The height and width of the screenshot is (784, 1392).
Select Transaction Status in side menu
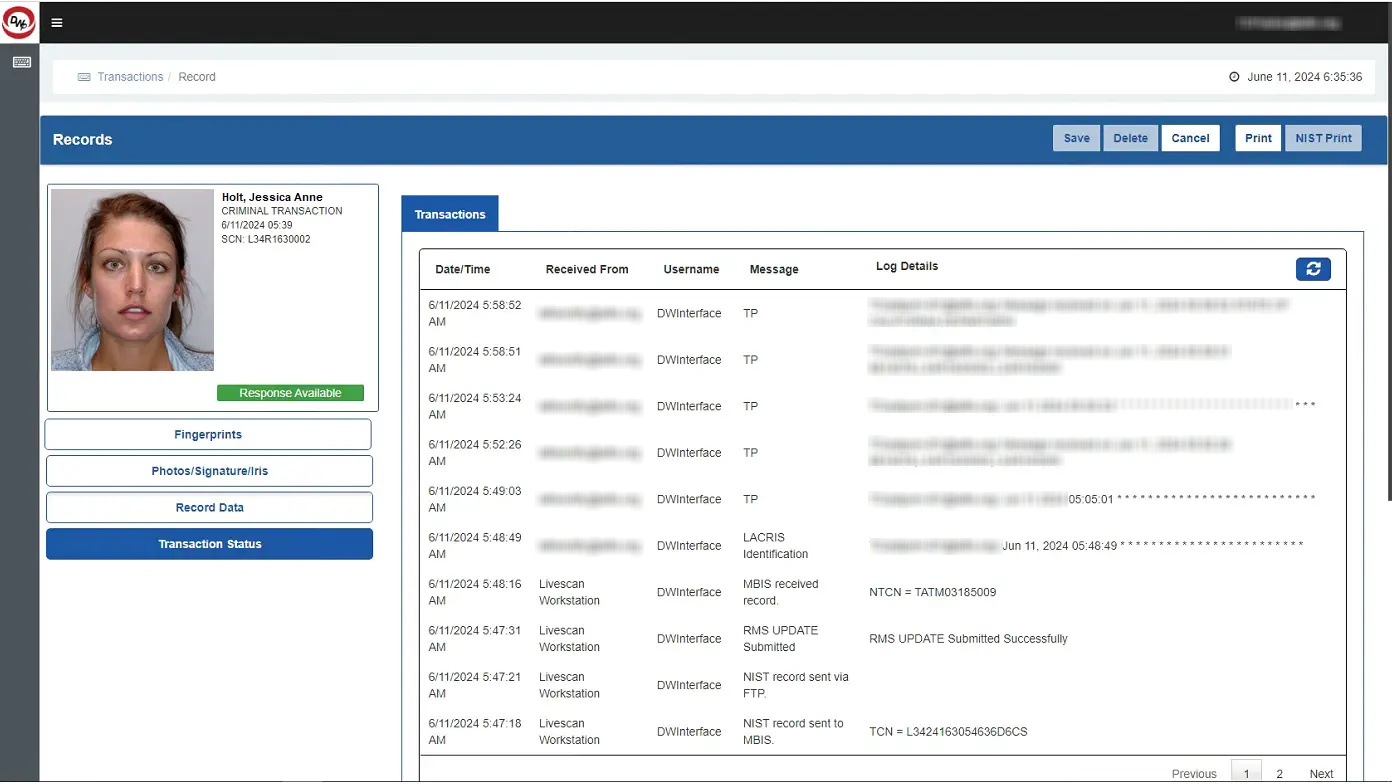[x=209, y=544]
